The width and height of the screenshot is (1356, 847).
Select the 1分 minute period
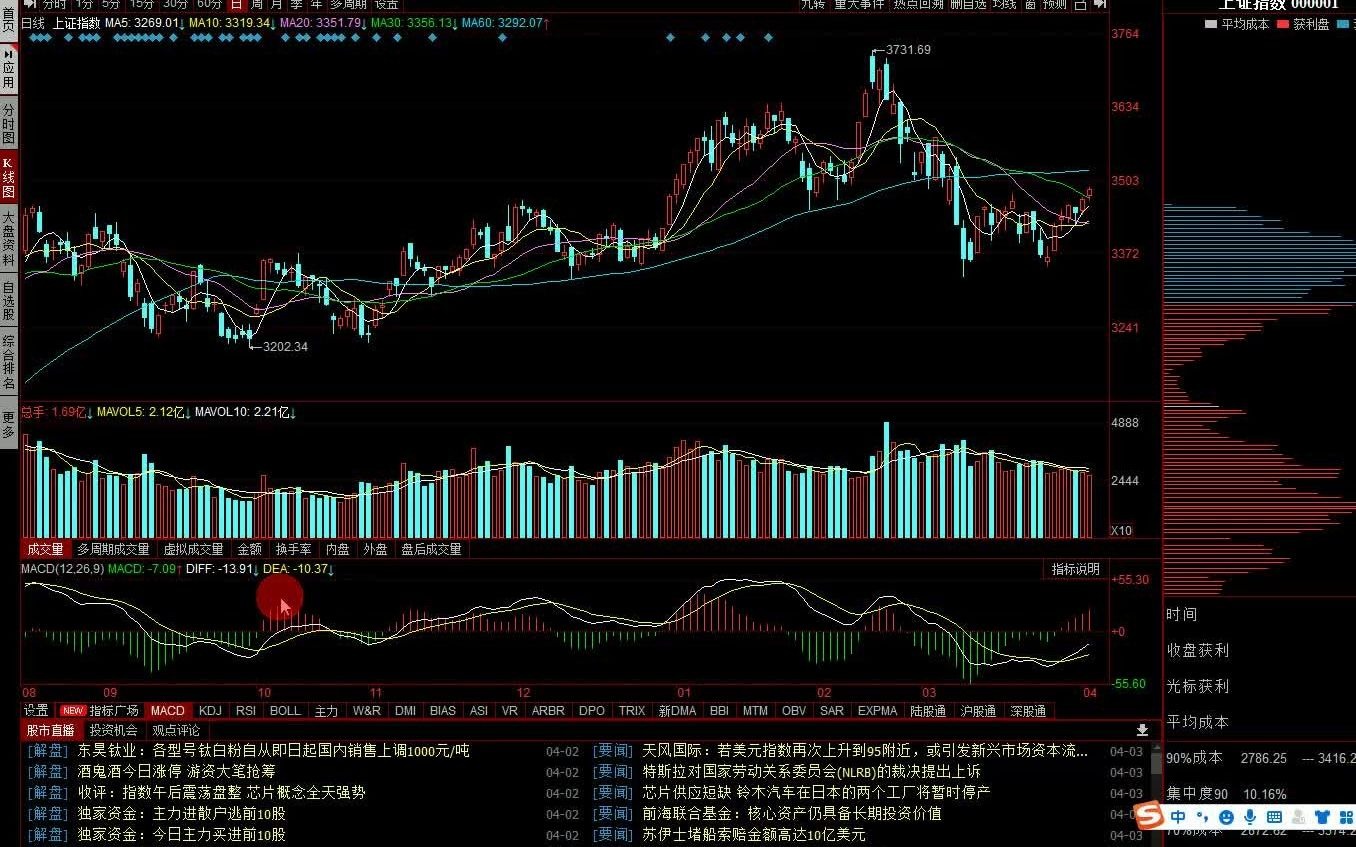coord(85,4)
